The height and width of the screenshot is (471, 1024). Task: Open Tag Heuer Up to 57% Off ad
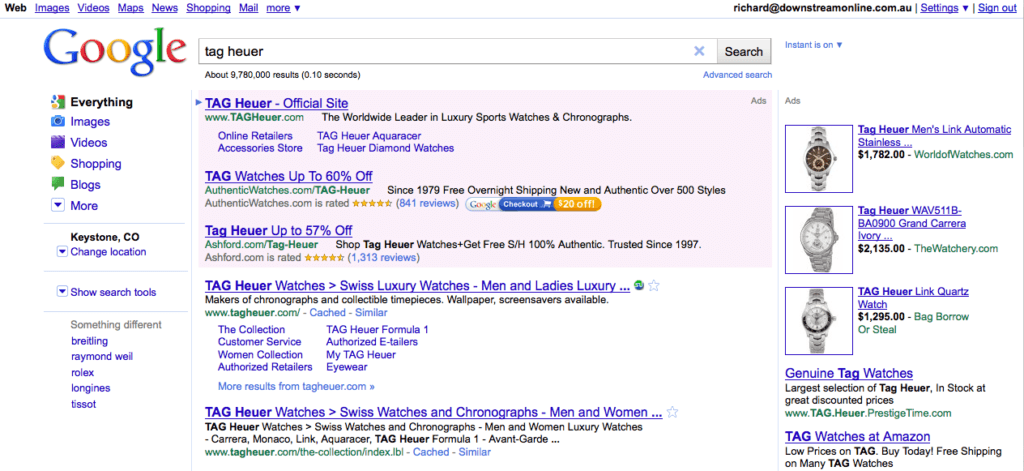(x=278, y=231)
